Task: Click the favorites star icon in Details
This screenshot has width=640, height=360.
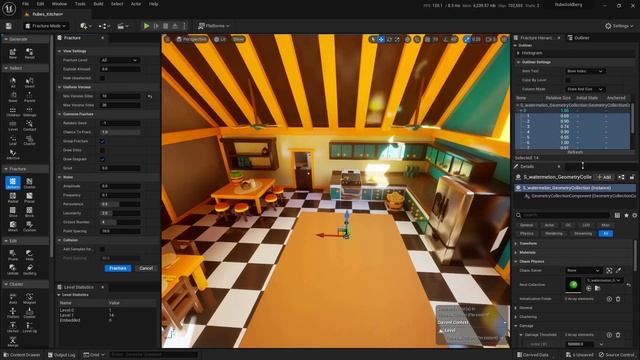Action: click(626, 215)
